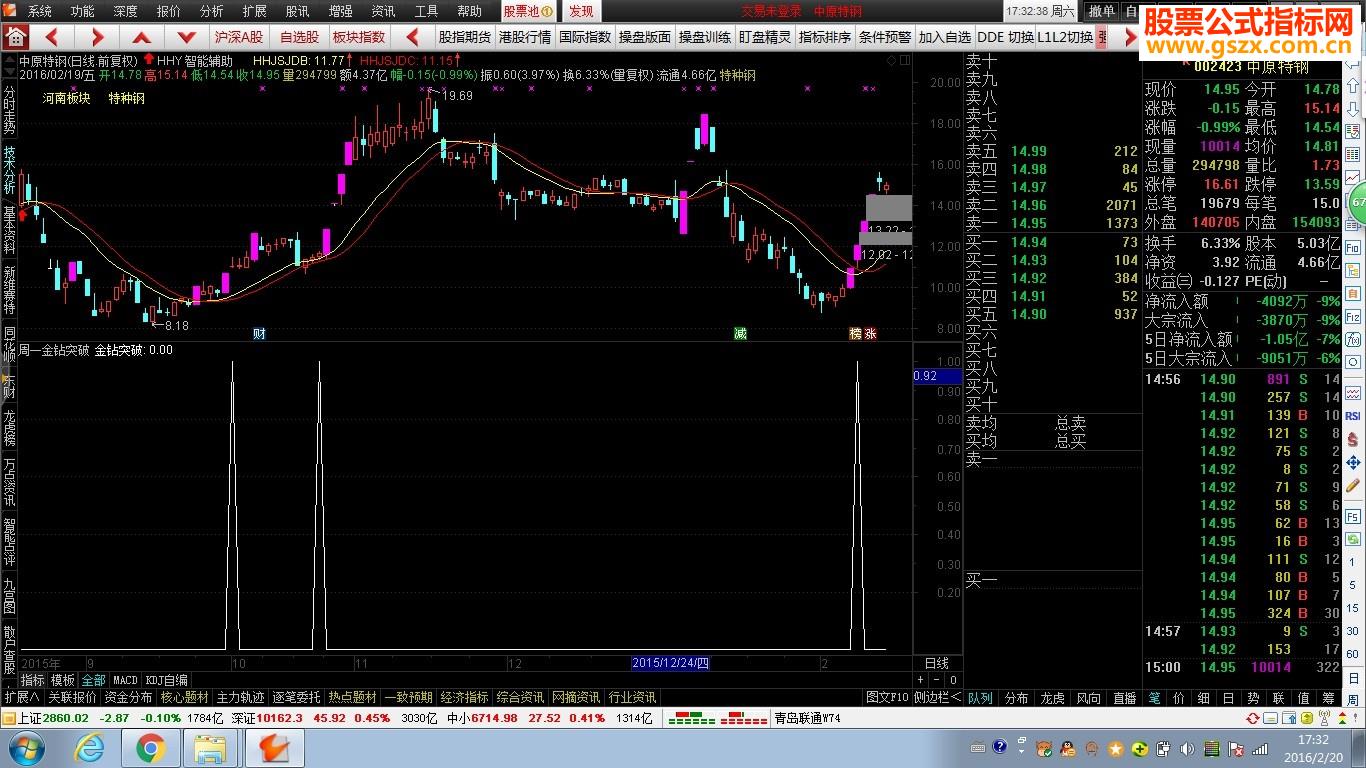
Task: Click the stock software taskbar icon
Action: coord(274,749)
